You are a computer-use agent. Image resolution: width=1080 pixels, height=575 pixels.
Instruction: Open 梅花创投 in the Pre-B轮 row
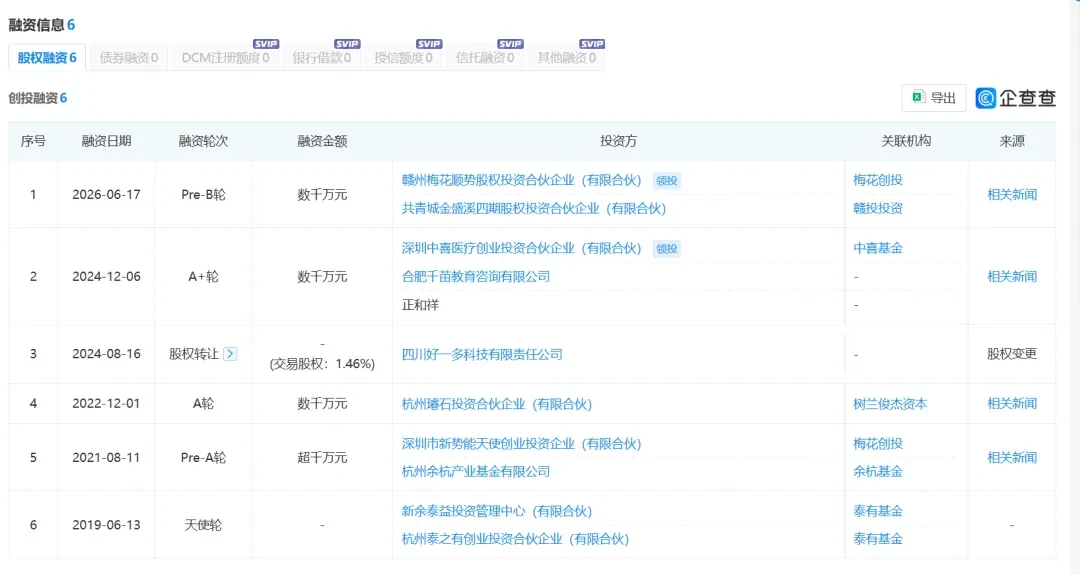[x=878, y=180]
